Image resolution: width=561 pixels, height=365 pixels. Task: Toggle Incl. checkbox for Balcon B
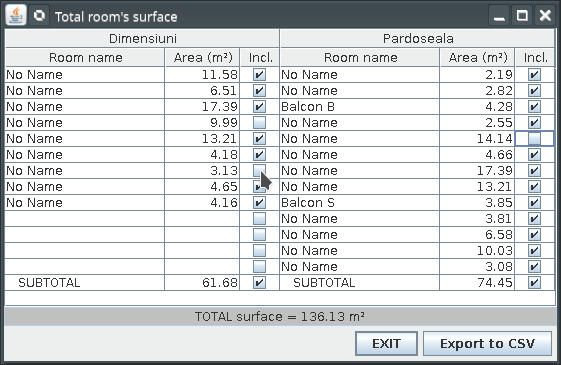click(534, 107)
